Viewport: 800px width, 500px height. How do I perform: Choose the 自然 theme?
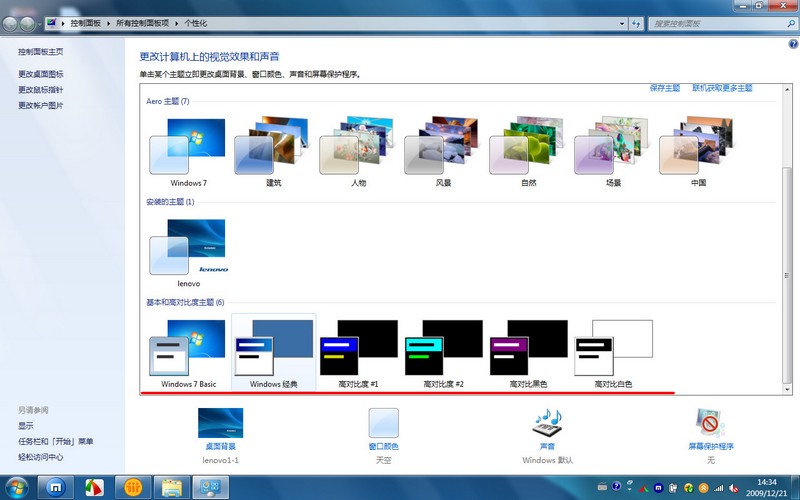pos(529,152)
